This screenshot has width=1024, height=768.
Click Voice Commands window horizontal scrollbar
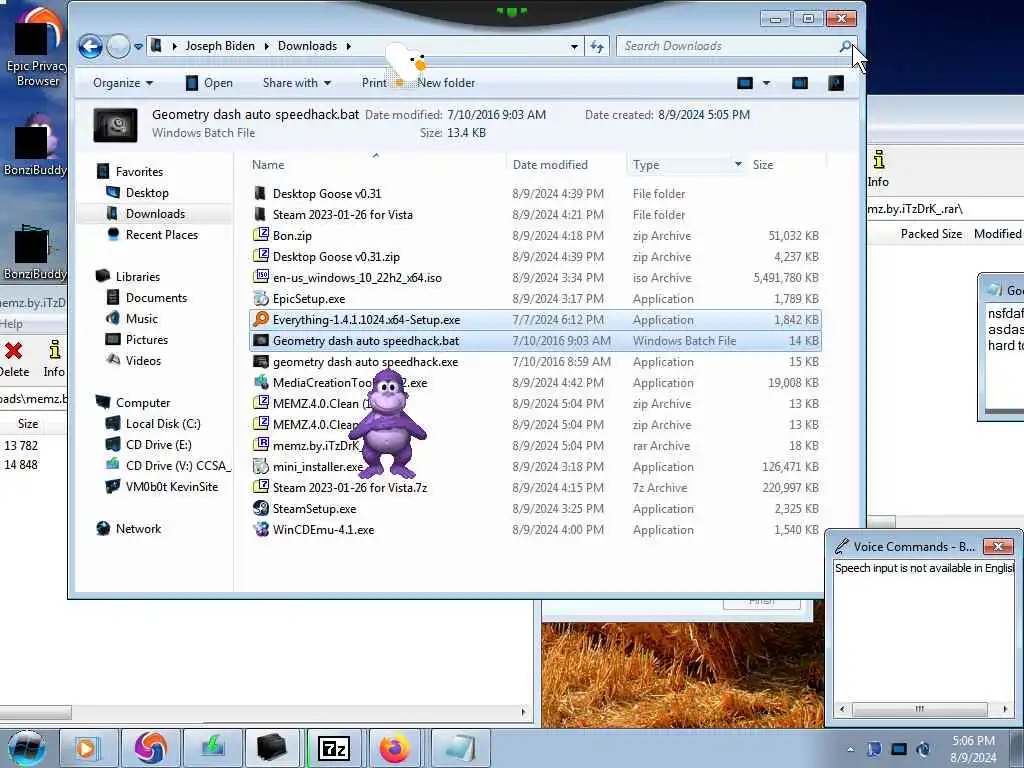coord(923,709)
